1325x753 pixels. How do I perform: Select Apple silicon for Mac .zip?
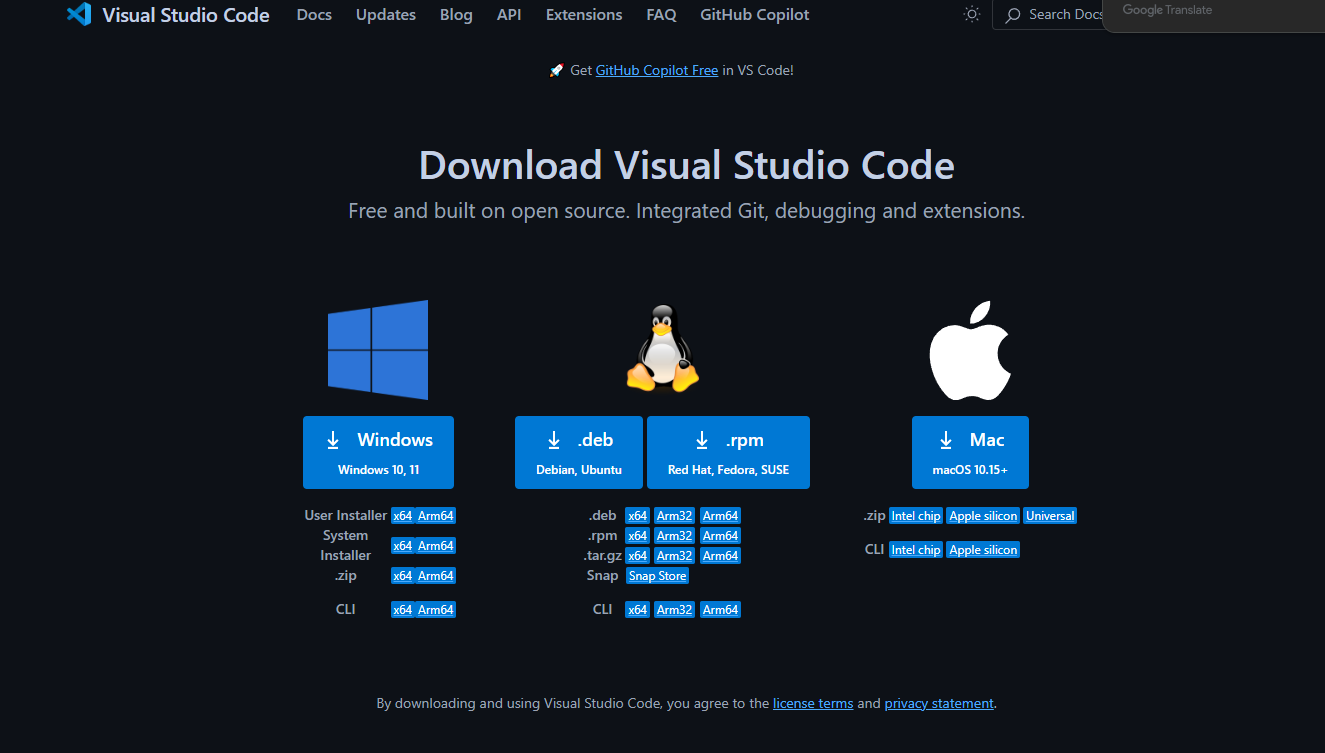(x=983, y=516)
